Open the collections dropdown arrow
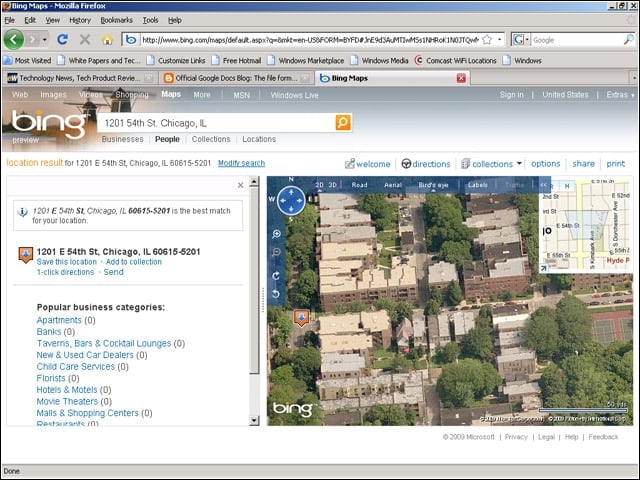 pos(519,163)
